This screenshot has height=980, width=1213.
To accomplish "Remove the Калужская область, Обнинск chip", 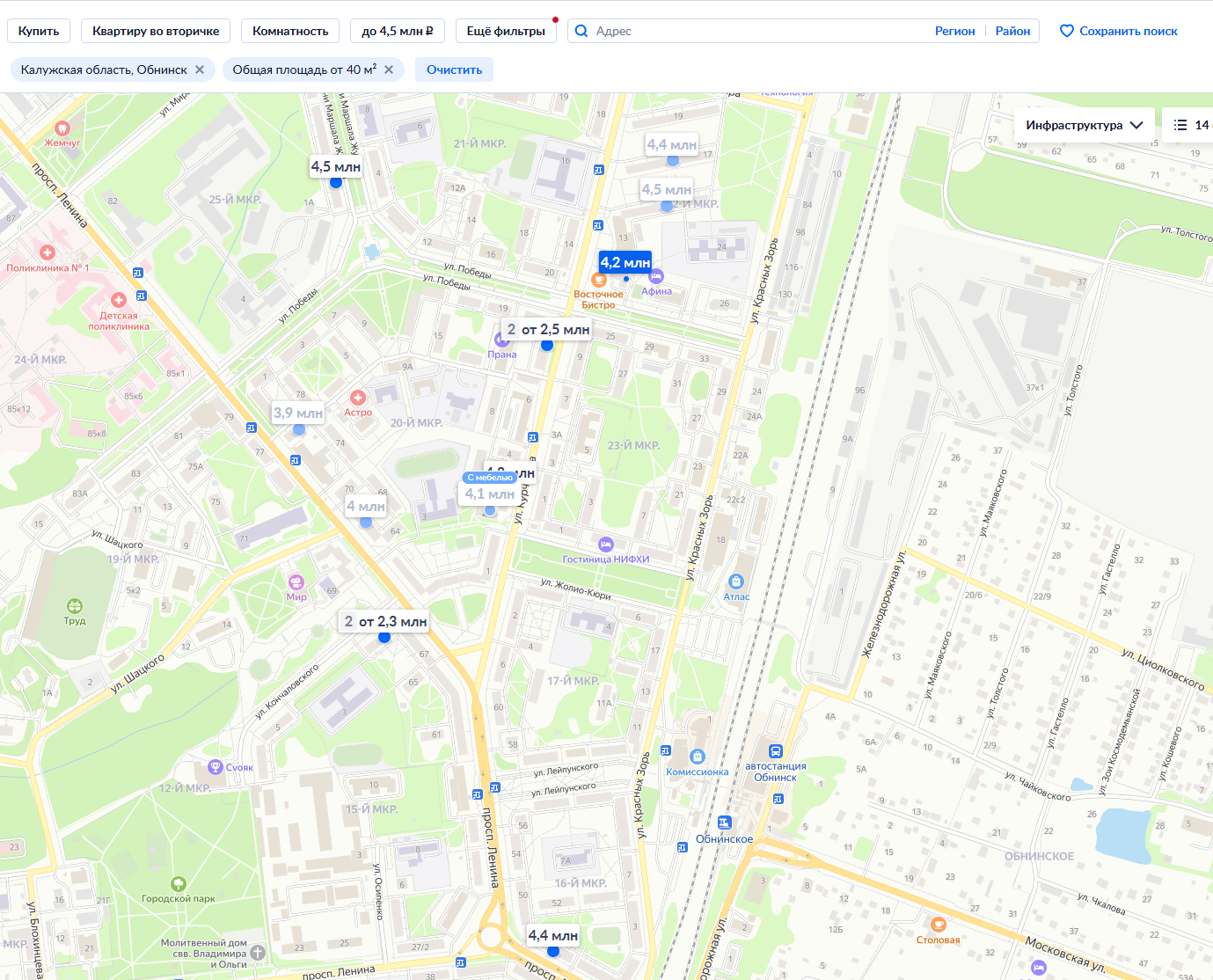I will pos(200,69).
